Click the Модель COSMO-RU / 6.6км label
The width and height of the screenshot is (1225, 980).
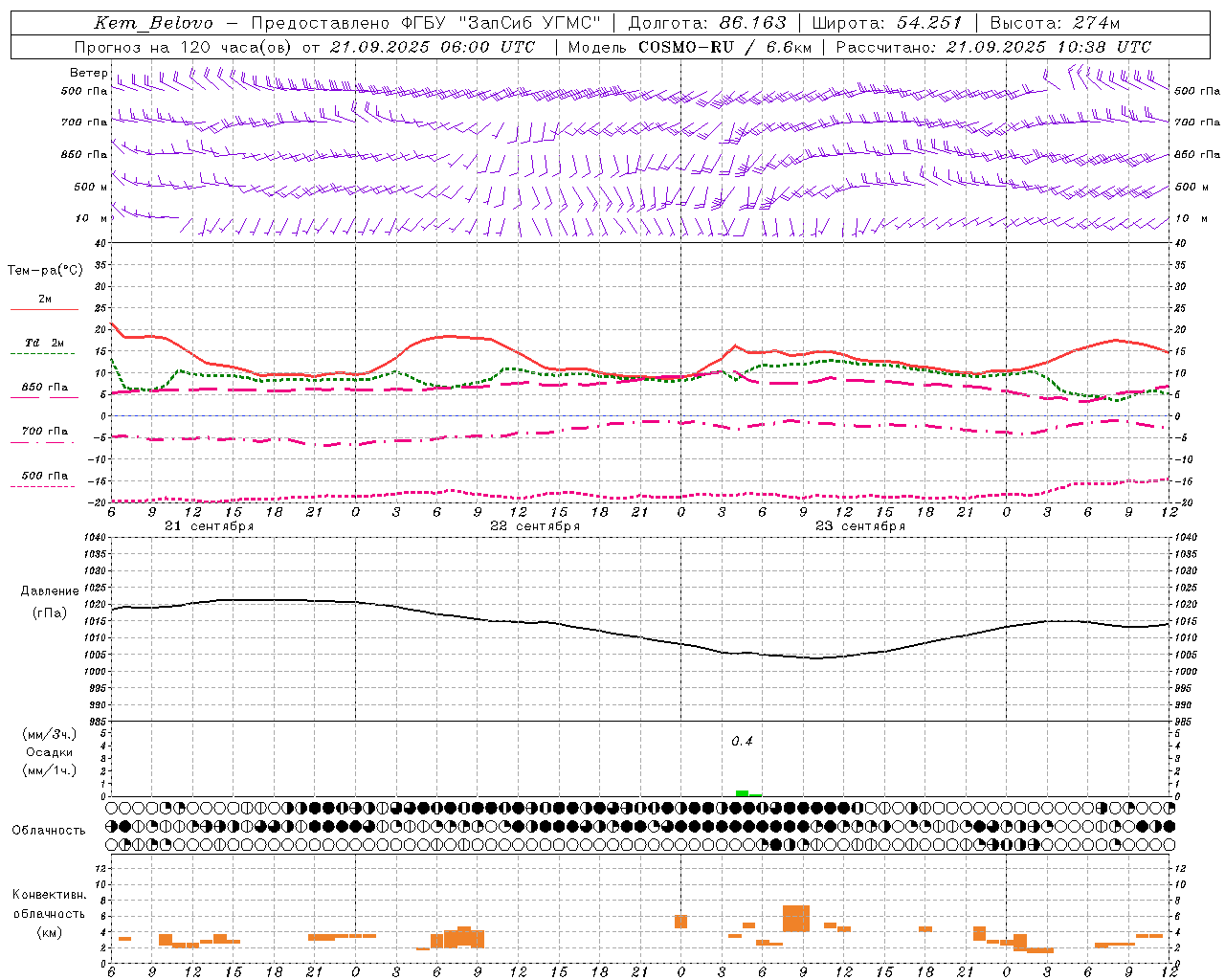pyautogui.click(x=689, y=47)
